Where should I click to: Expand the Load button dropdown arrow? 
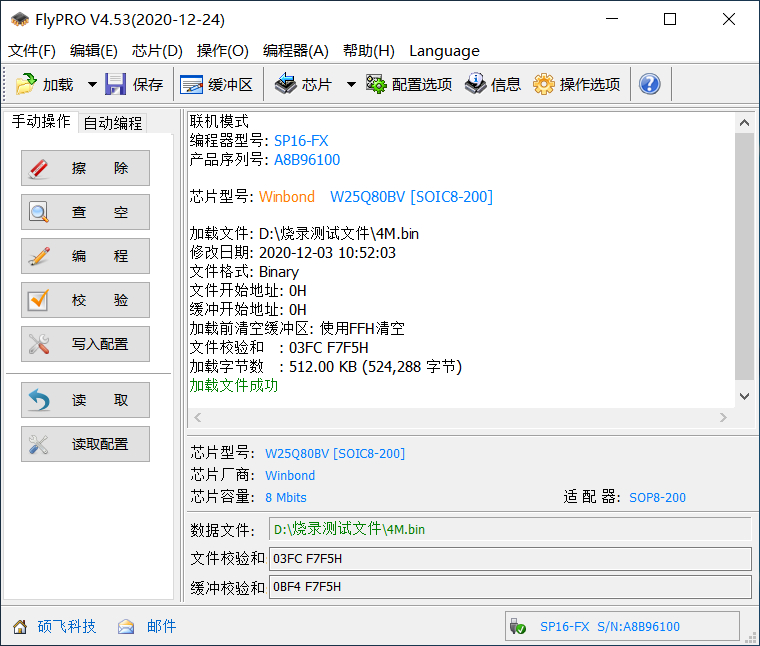click(x=92, y=85)
